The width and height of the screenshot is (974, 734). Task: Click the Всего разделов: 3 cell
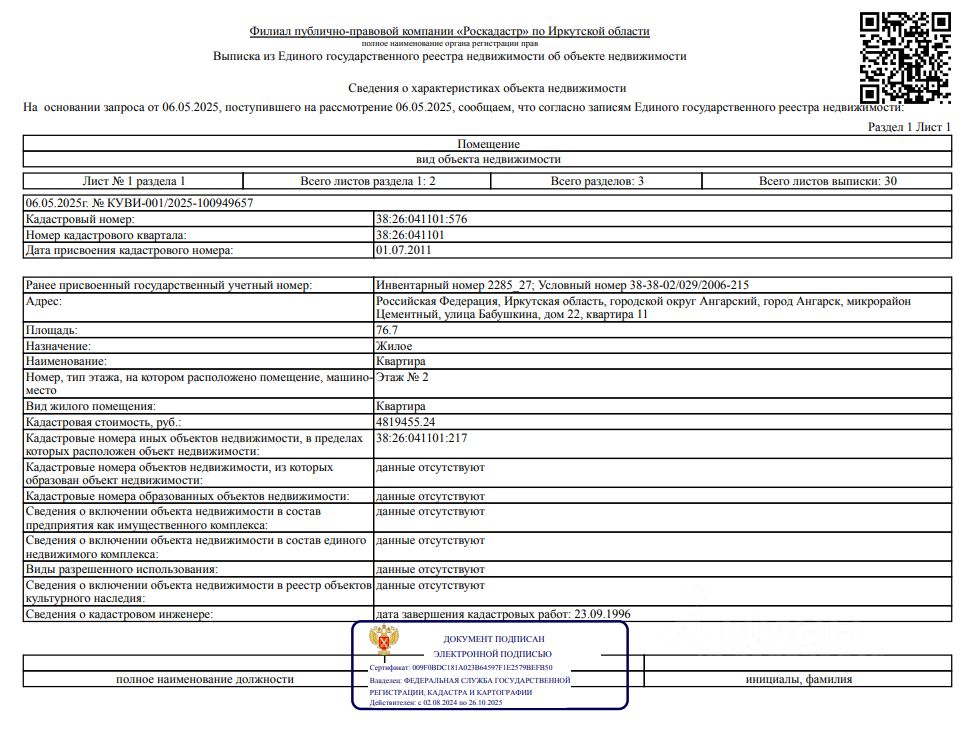596,181
